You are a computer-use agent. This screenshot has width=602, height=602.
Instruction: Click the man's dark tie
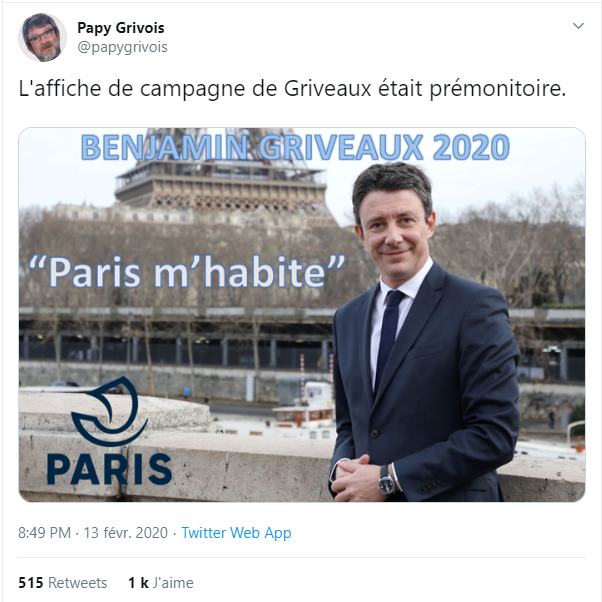389,338
